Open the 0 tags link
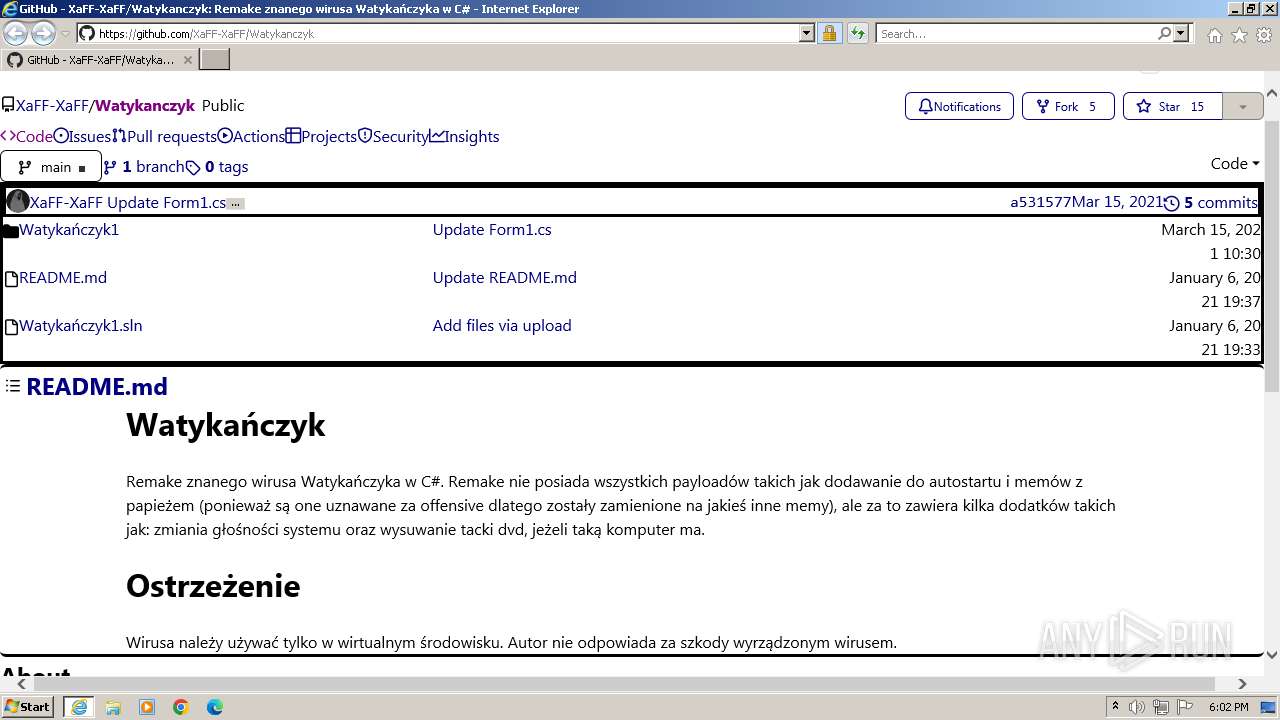This screenshot has height=720, width=1280. tap(217, 167)
